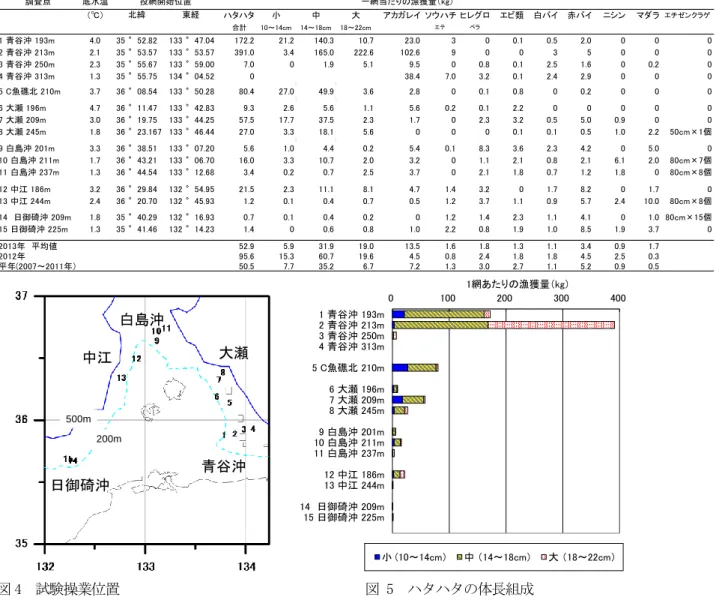Image resolution: width=722 pixels, height=600 pixels.
Task: Select the マダラ column header
Action: click(x=648, y=15)
